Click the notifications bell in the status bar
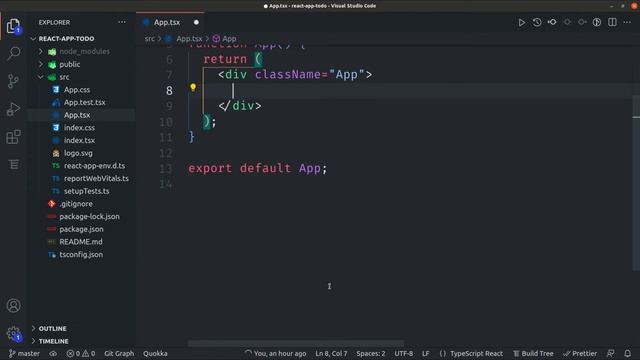The image size is (640, 360). (627, 353)
